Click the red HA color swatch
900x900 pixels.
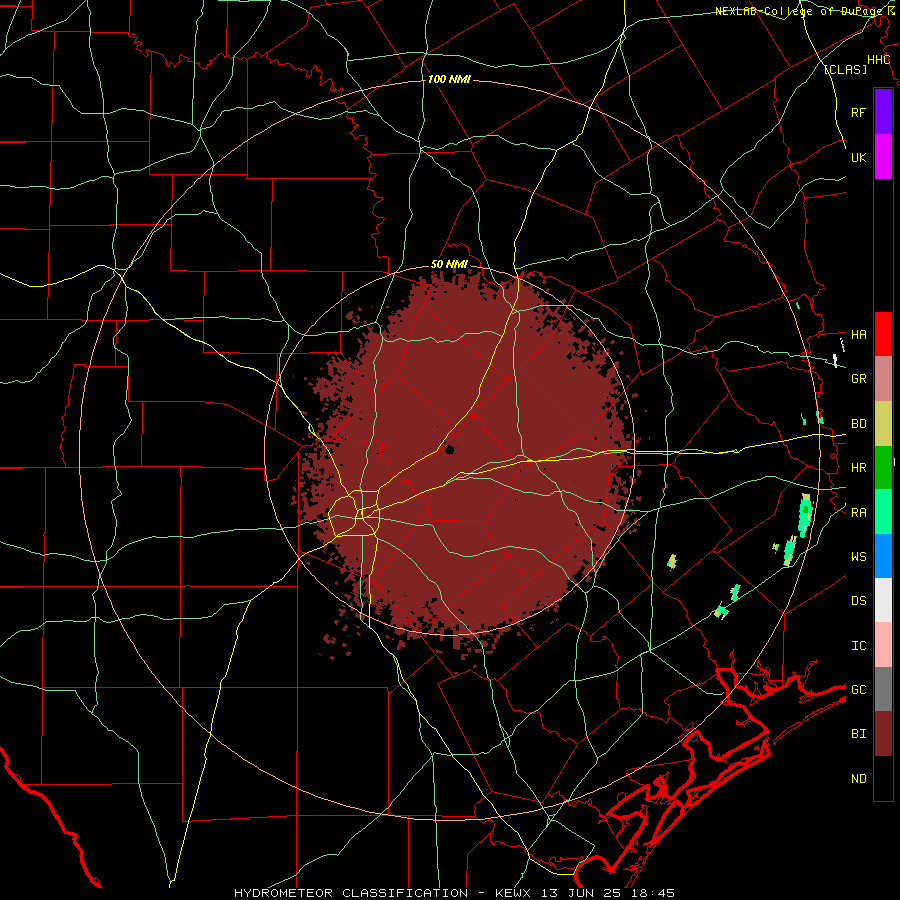[x=883, y=334]
